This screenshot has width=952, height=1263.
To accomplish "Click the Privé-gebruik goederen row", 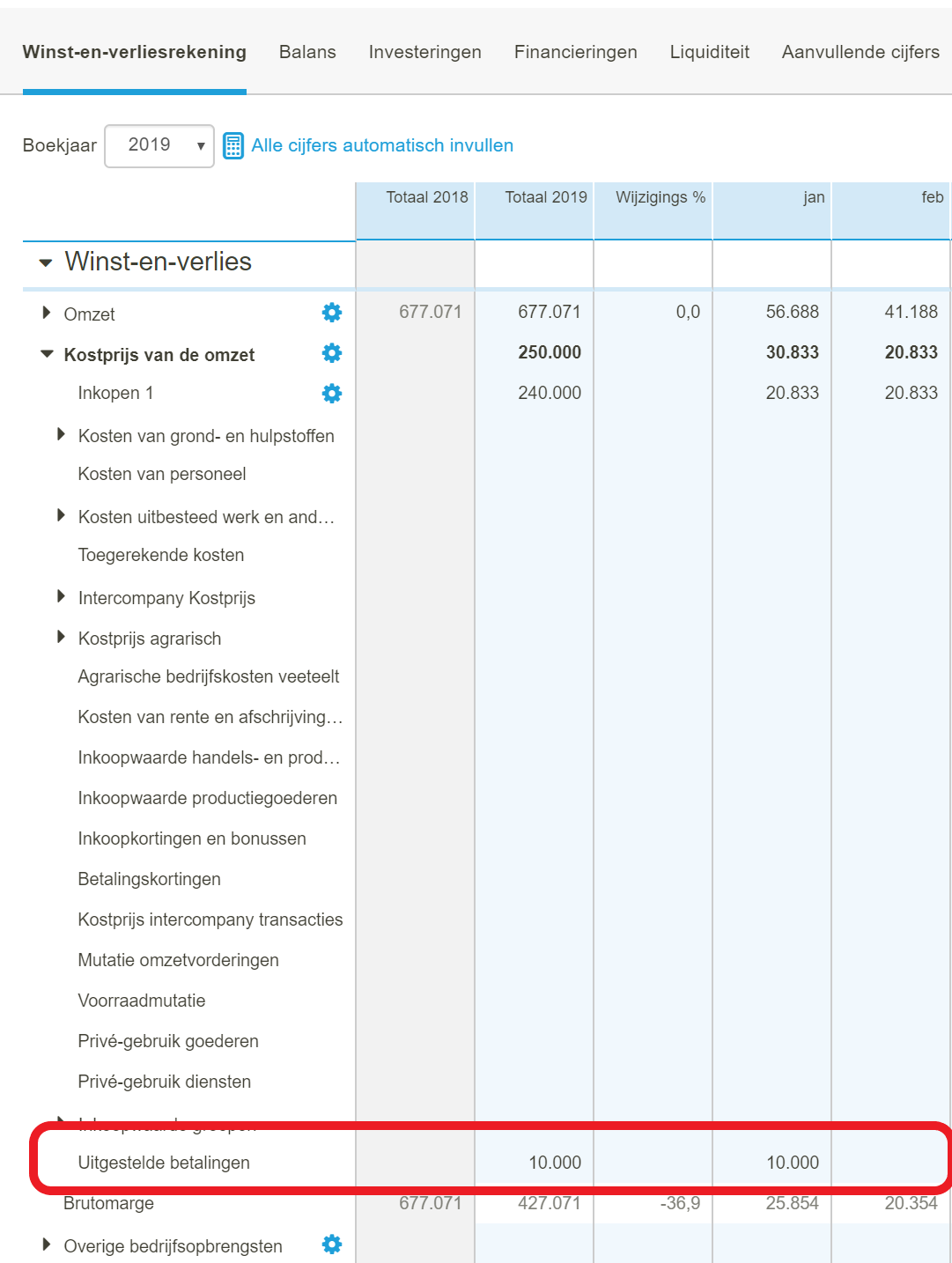I will (168, 1041).
